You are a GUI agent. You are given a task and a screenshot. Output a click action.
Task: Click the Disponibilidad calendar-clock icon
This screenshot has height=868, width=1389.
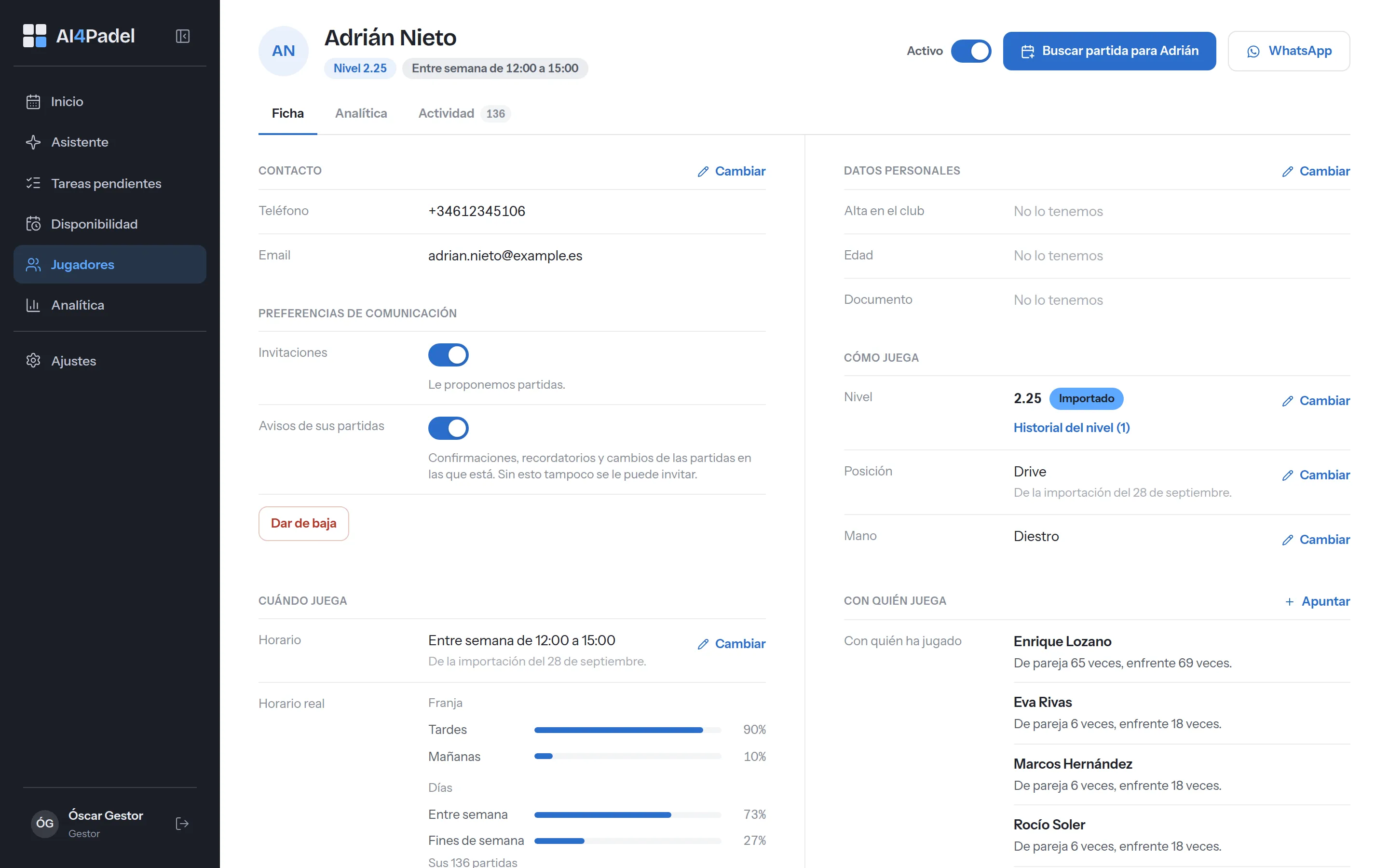[33, 224]
